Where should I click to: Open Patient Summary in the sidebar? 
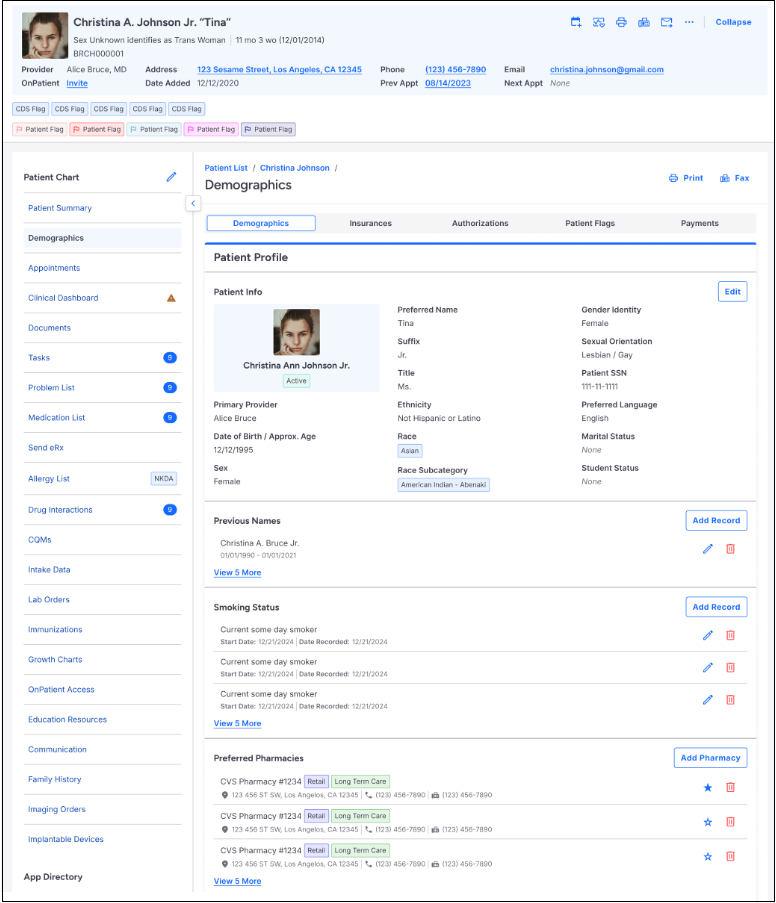(60, 208)
